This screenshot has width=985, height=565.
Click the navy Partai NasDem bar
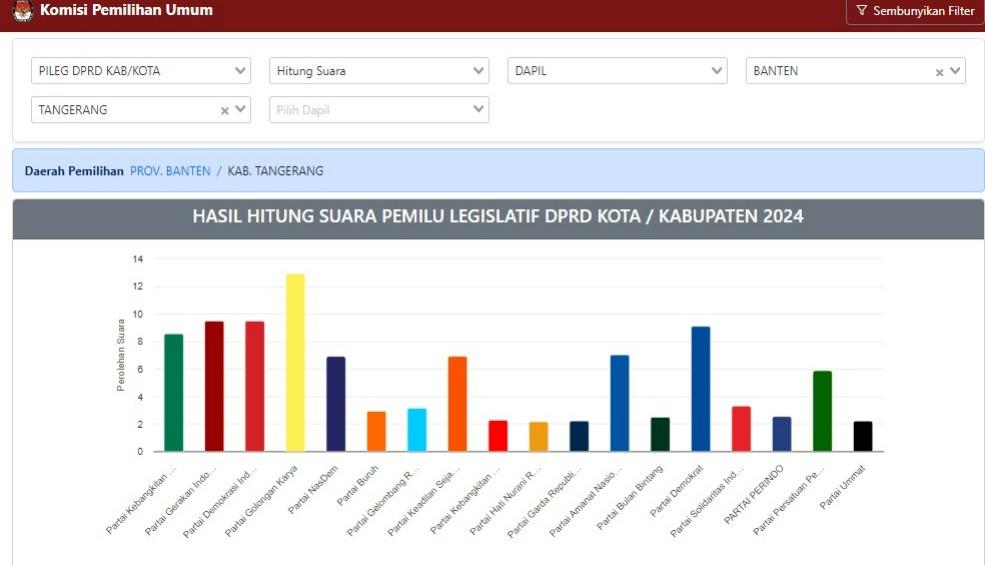(x=335, y=404)
